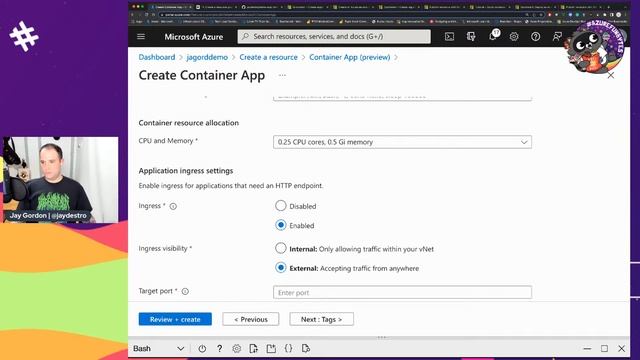
Task: Choose External ingress visibility
Action: [x=280, y=268]
